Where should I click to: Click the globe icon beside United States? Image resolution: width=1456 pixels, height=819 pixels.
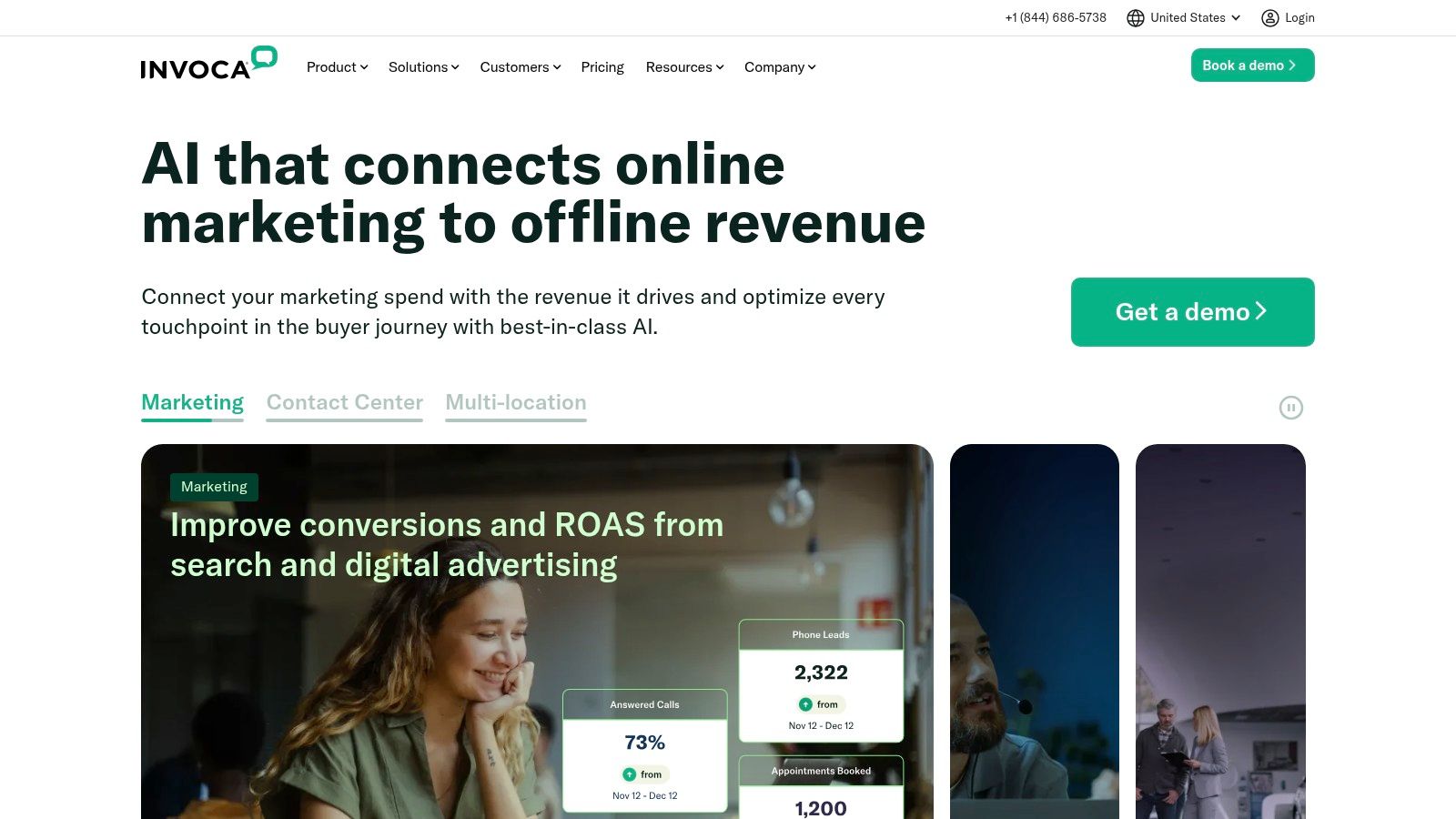[1135, 18]
